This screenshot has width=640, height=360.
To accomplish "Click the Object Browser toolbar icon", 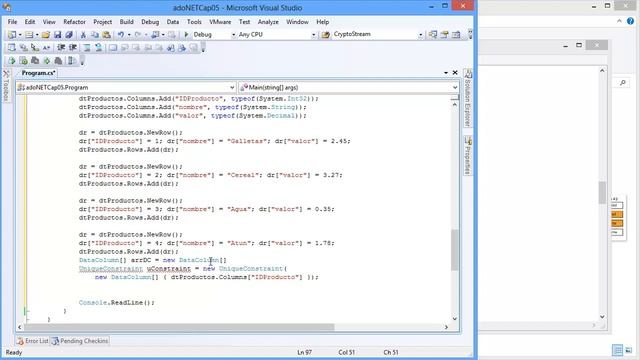I will (456, 35).
